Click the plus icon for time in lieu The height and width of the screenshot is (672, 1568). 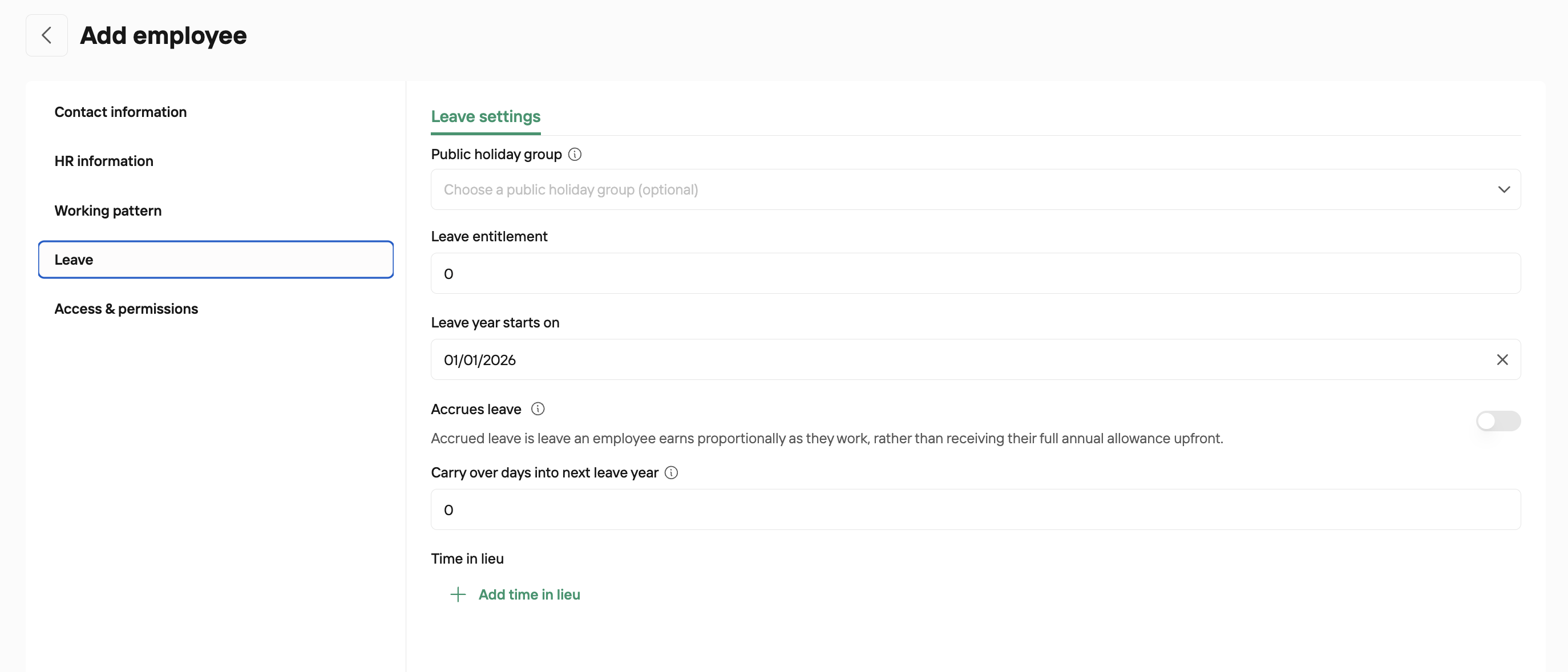pyautogui.click(x=458, y=594)
